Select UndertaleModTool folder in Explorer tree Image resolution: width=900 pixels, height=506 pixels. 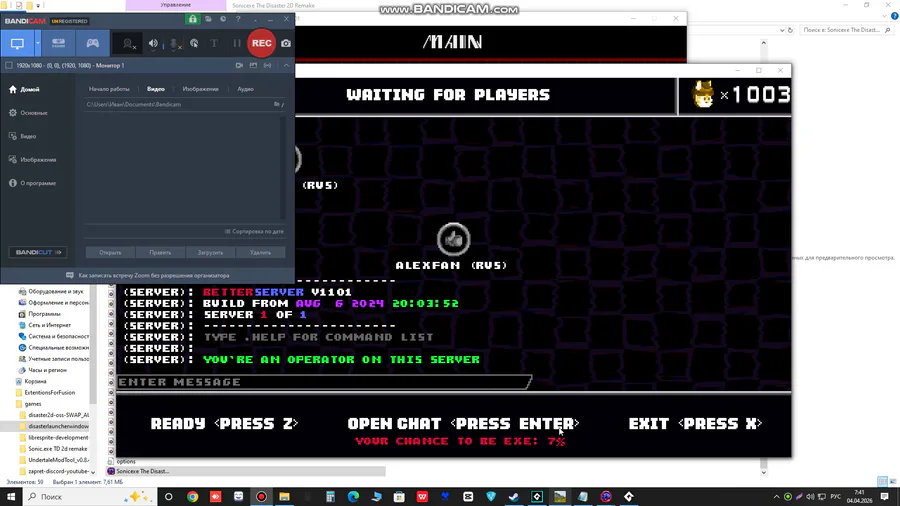click(58, 460)
